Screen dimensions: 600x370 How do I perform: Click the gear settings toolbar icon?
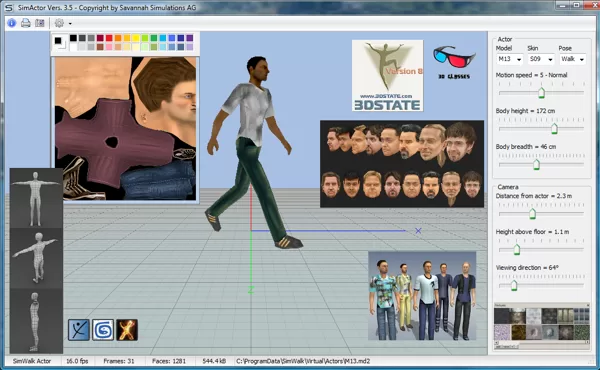pyautogui.click(x=59, y=23)
